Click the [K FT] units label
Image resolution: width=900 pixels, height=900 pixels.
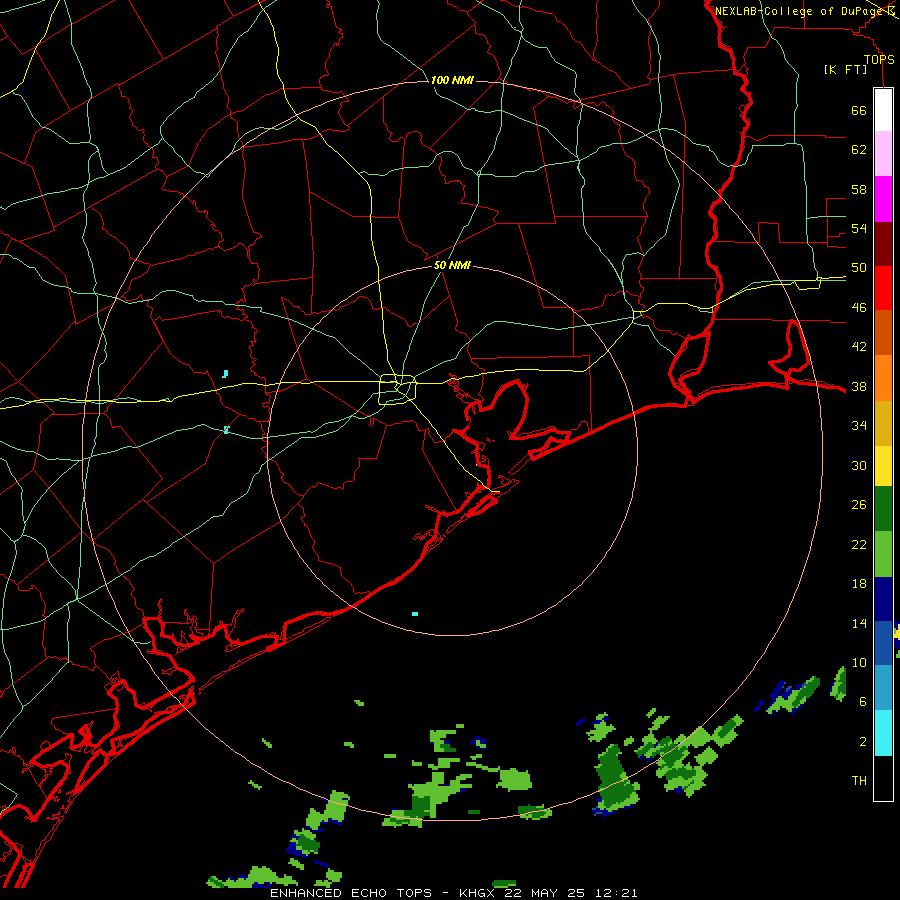(845, 69)
